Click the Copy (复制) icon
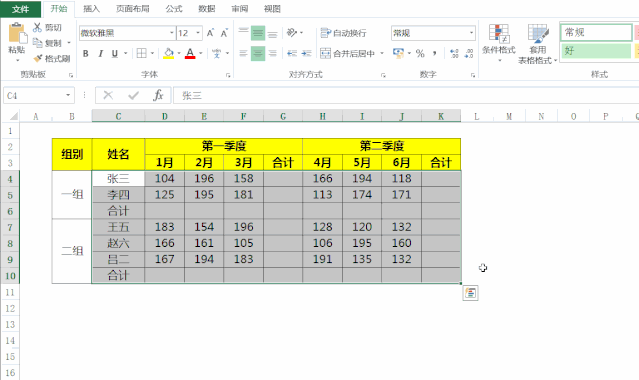Screen dimensions: 639x380 point(37,43)
